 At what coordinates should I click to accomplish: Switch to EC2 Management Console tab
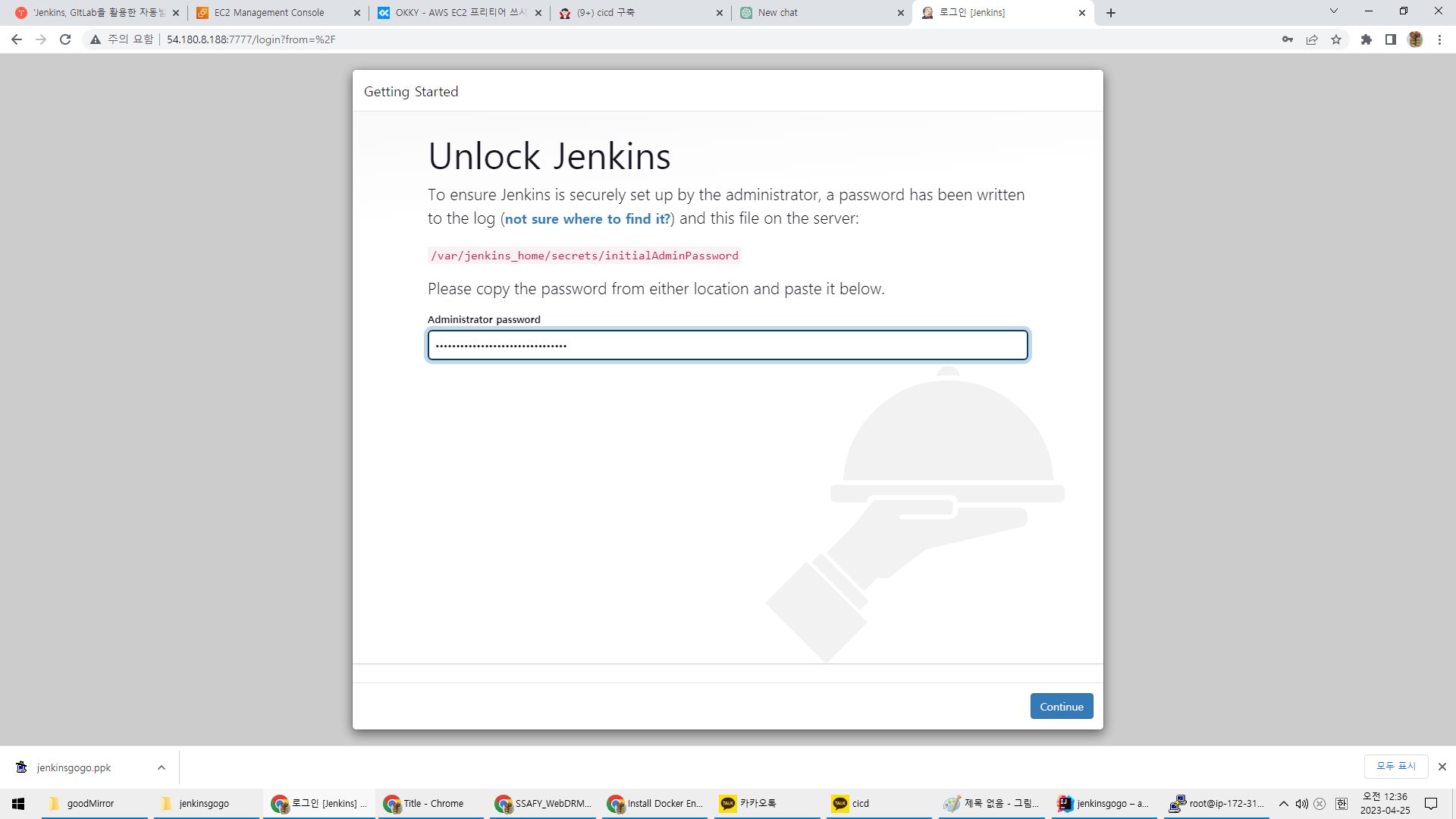pyautogui.click(x=269, y=13)
